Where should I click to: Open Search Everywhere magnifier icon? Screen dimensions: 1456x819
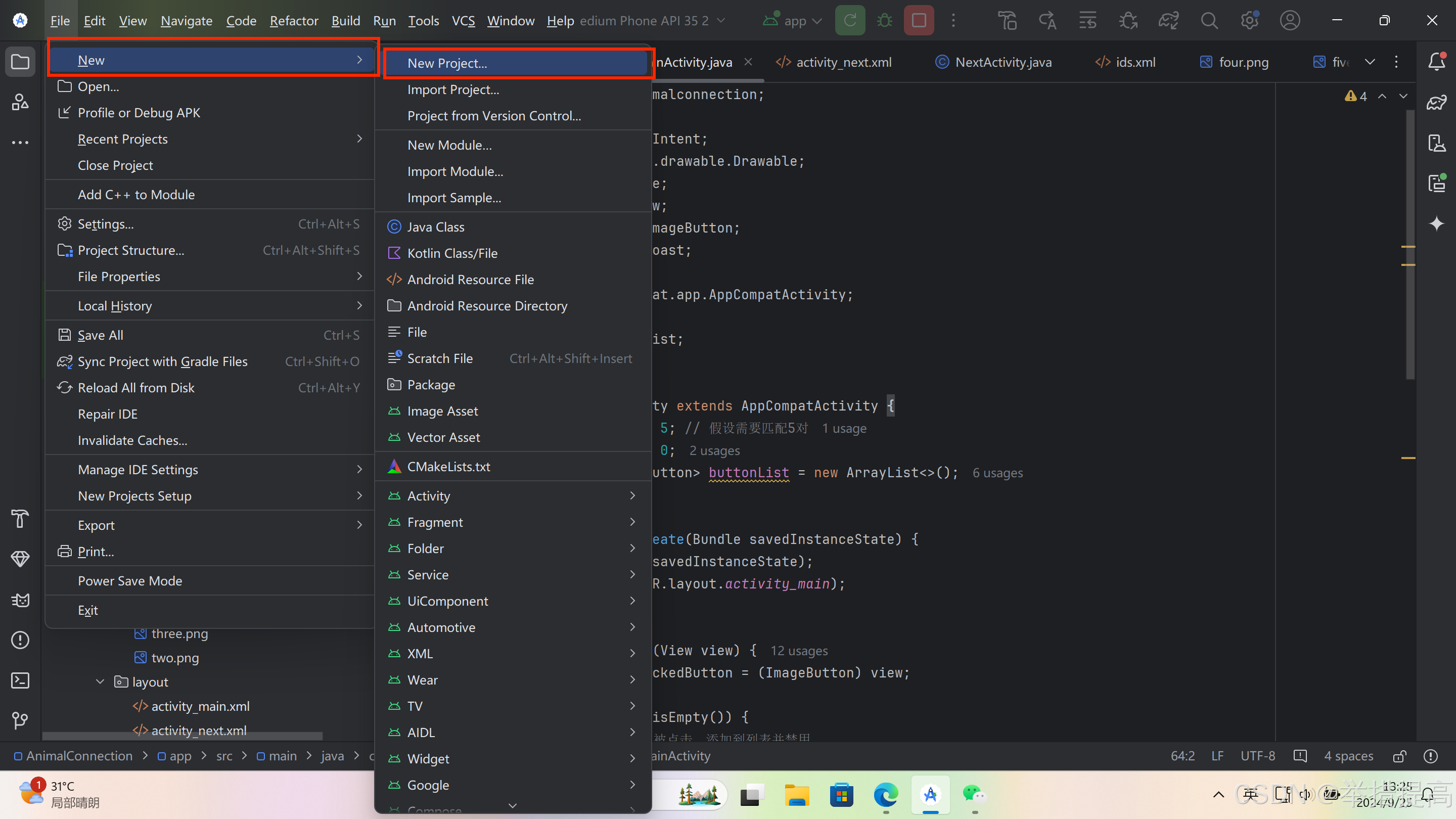[1209, 21]
